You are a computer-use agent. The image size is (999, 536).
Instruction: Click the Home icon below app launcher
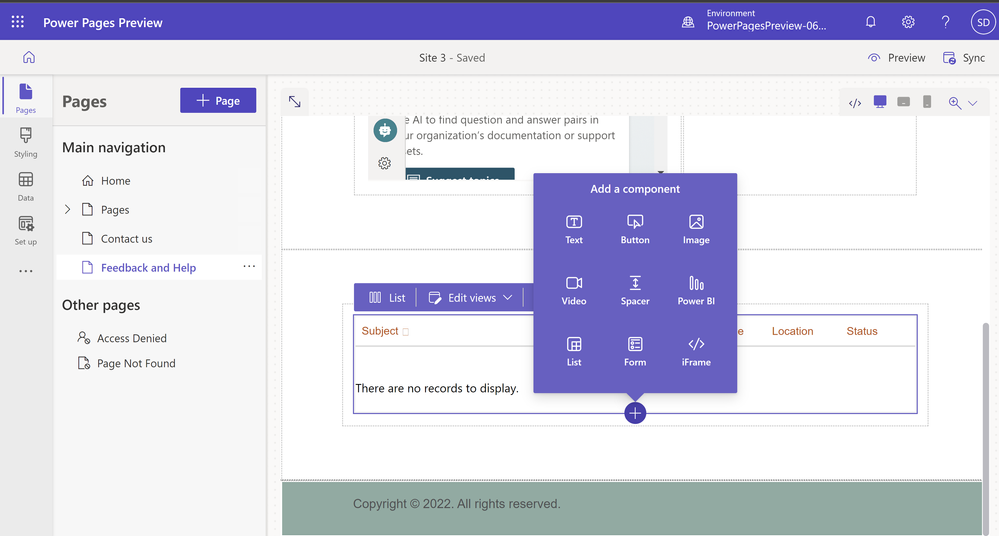[x=29, y=57]
